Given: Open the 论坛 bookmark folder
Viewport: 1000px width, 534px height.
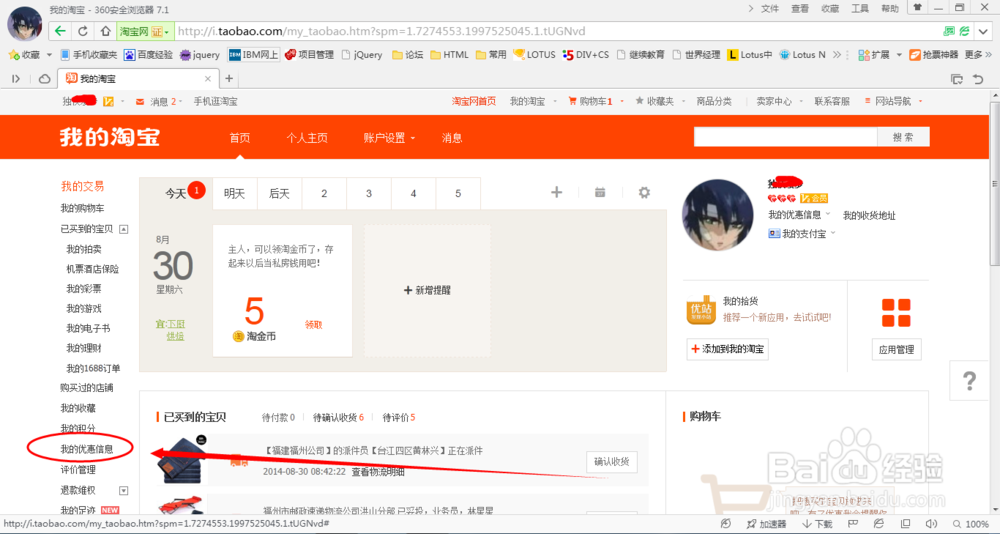Looking at the screenshot, I should pyautogui.click(x=408, y=55).
